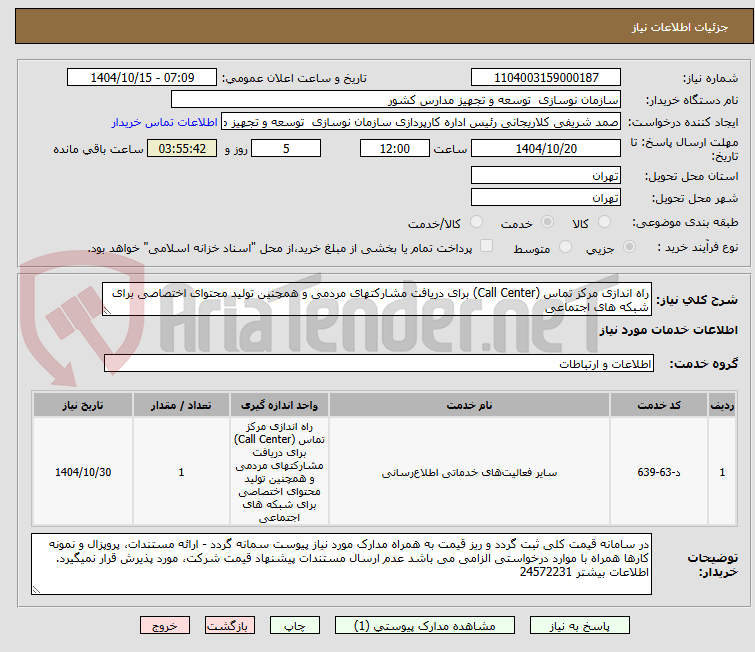The width and height of the screenshot is (755, 652).
Task: Click the تاریخ نیاز column header
Action: click(83, 405)
